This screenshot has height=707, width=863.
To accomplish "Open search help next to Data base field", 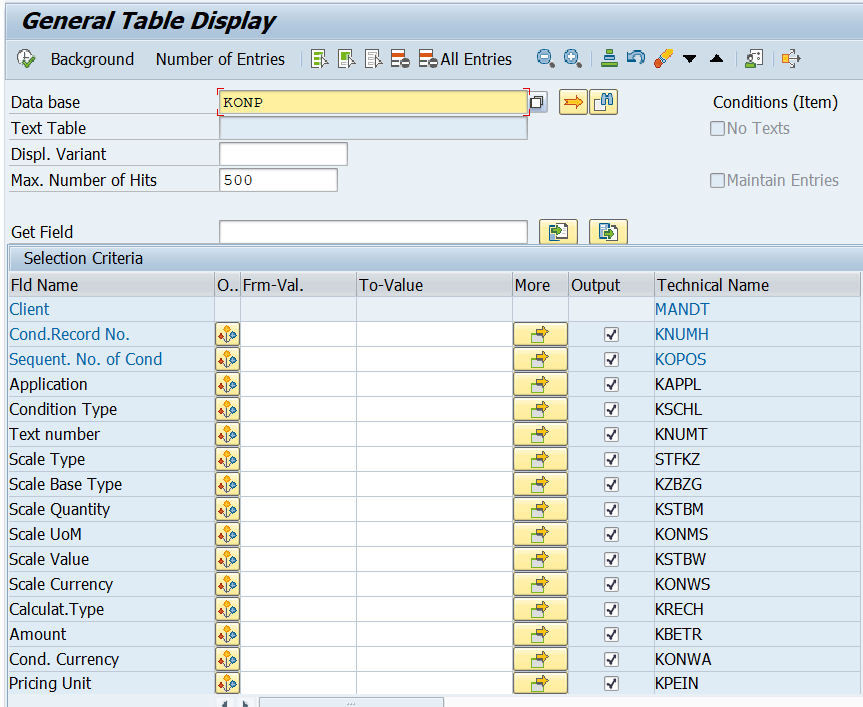I will tap(537, 102).
